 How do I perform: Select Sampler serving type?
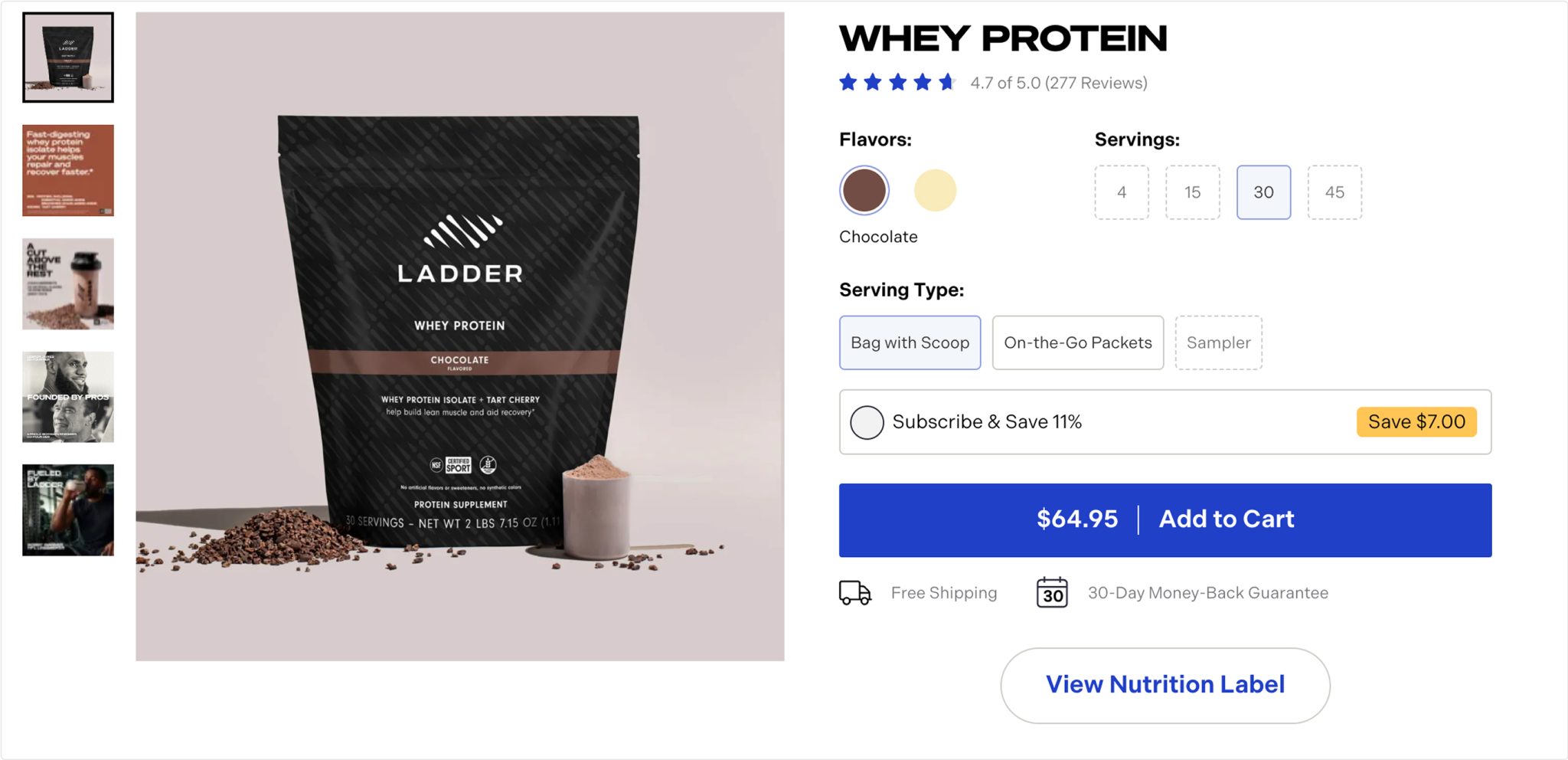1219,342
